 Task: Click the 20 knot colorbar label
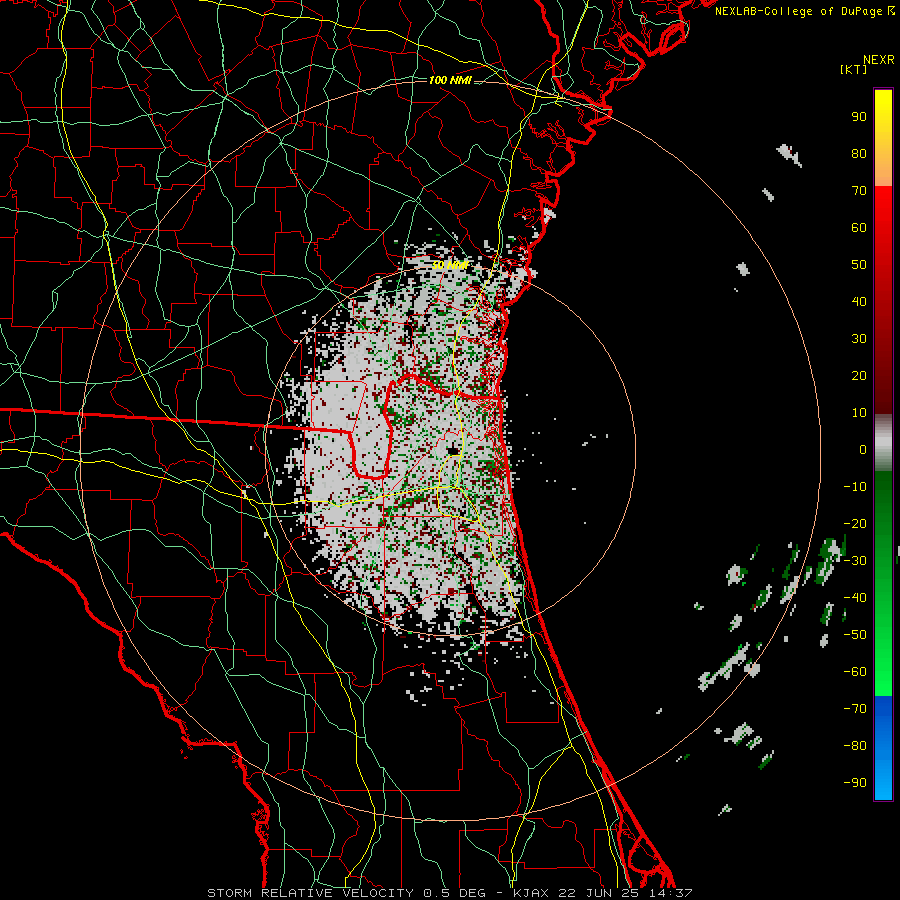click(x=859, y=376)
